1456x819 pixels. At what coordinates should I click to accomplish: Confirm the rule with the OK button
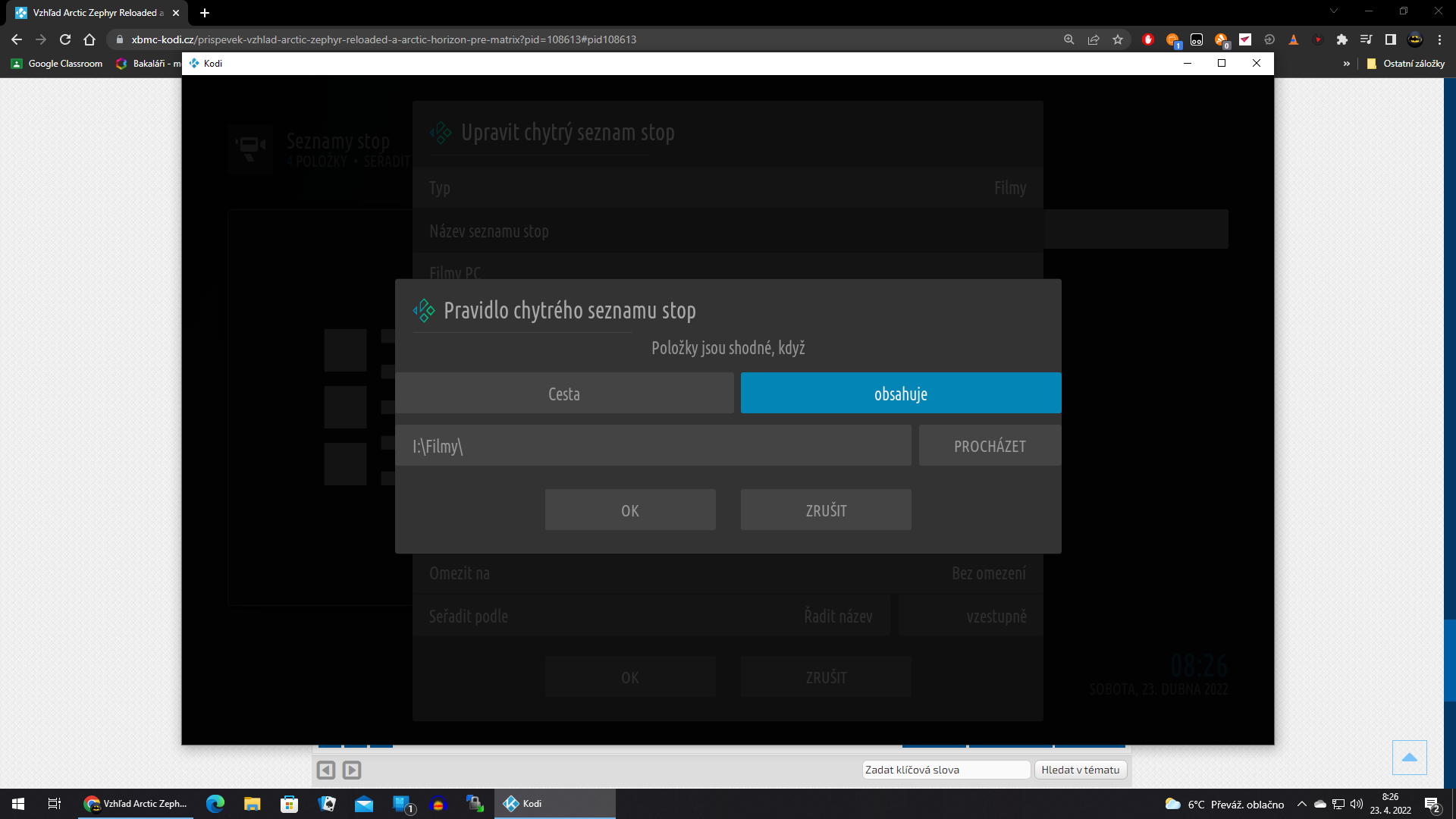[x=630, y=510]
